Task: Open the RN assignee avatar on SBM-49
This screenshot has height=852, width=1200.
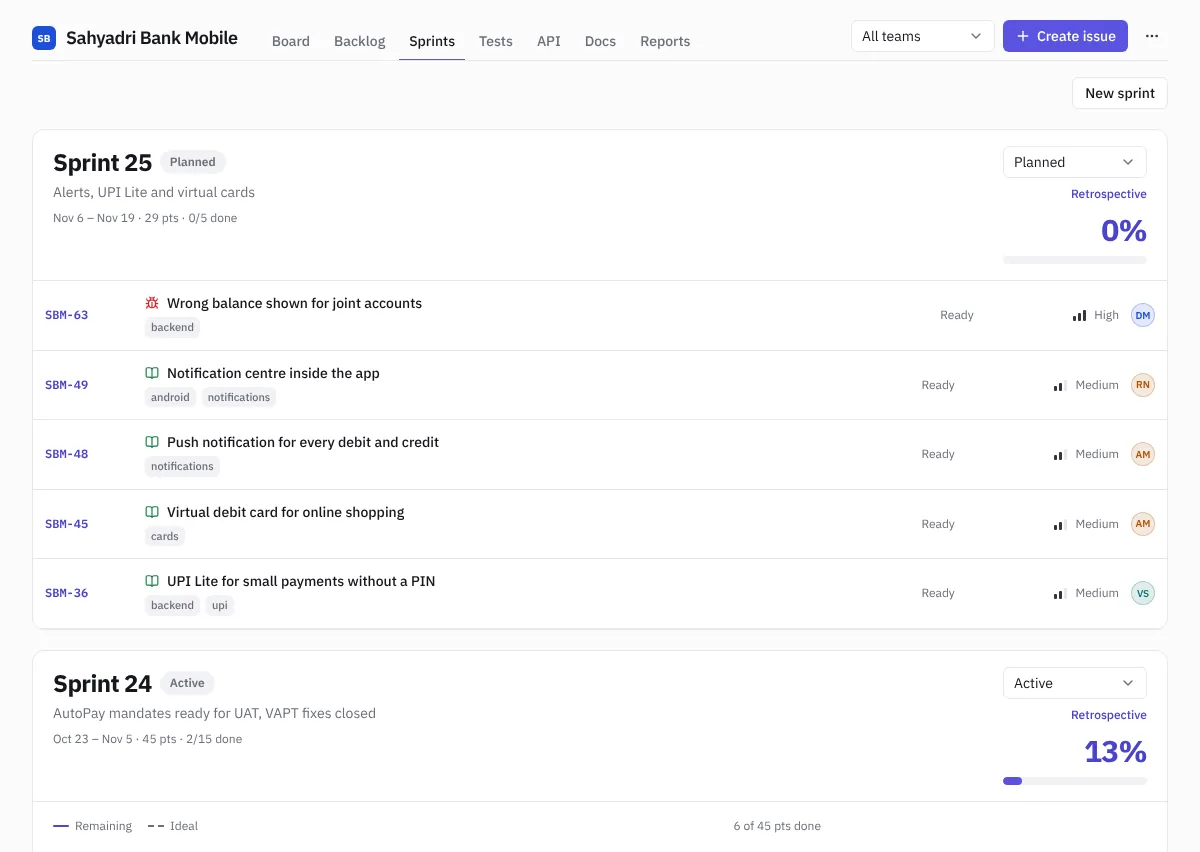Action: click(x=1143, y=385)
